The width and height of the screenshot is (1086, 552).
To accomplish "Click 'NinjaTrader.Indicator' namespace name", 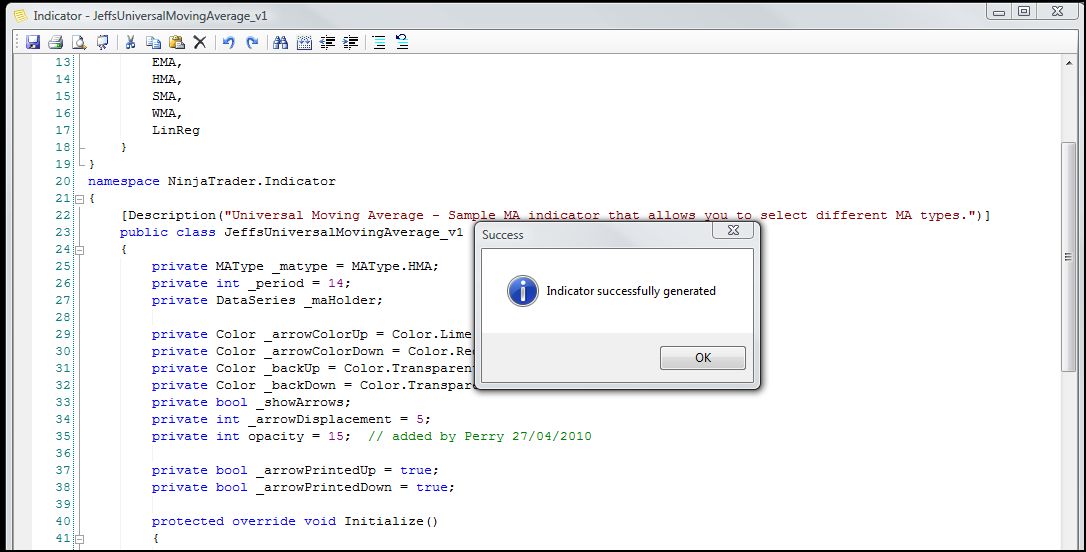I will 251,181.
